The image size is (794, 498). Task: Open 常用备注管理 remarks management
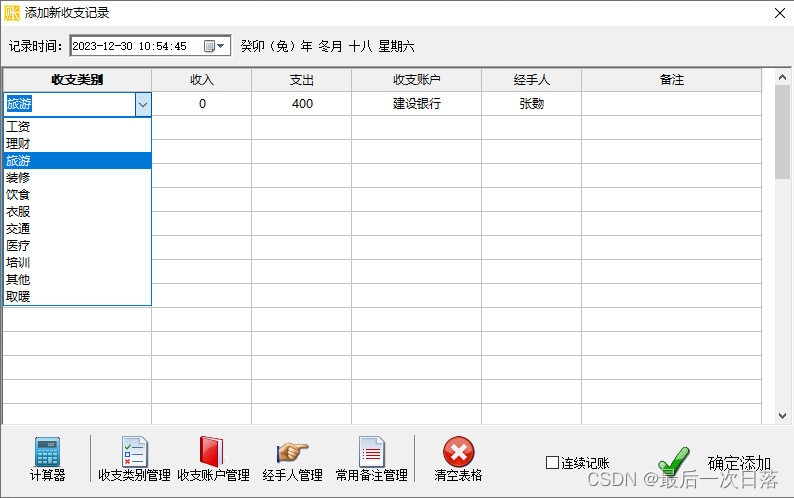coord(371,459)
